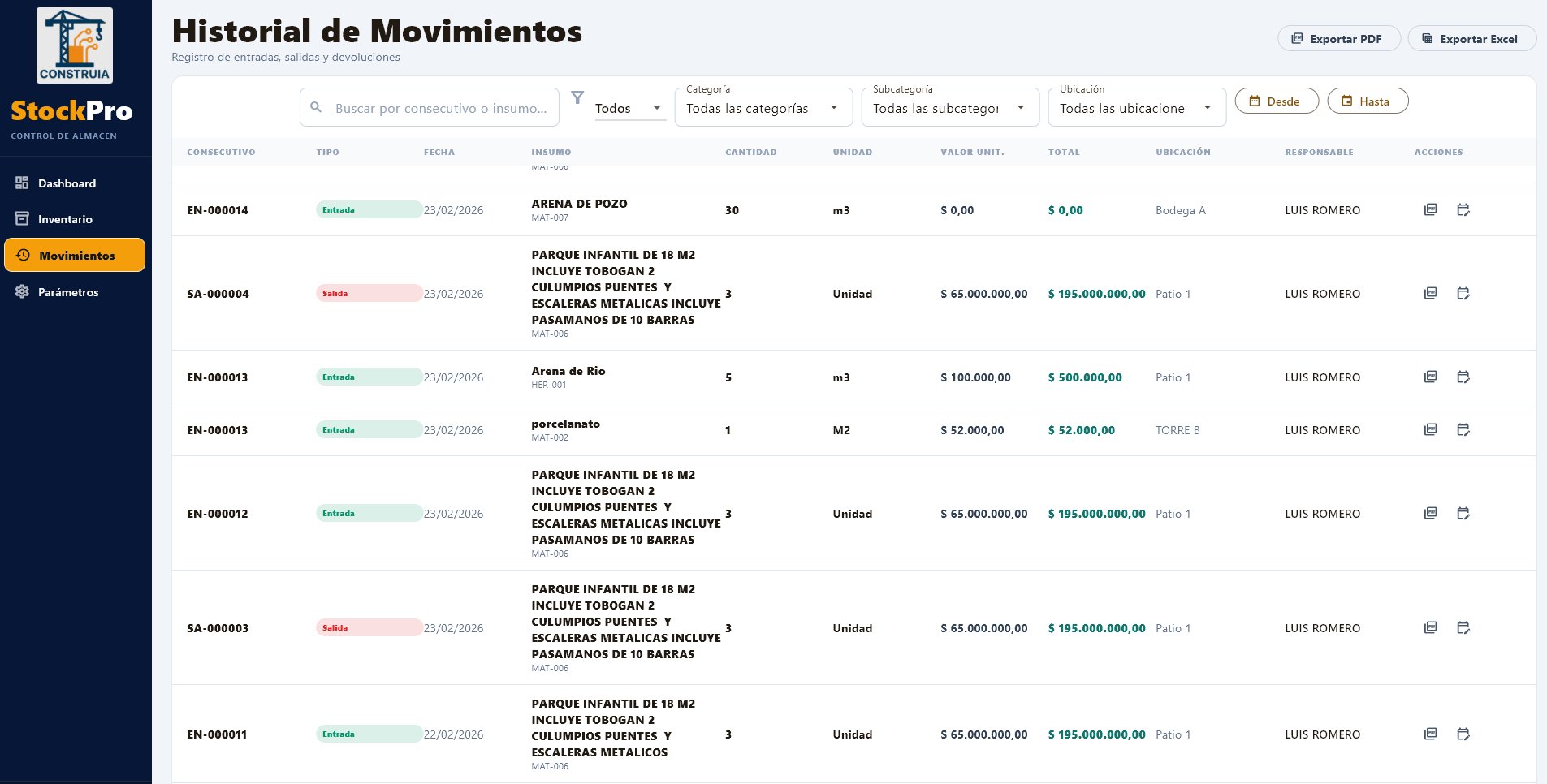
Task: Open the Hasta date picker
Action: 1368,101
